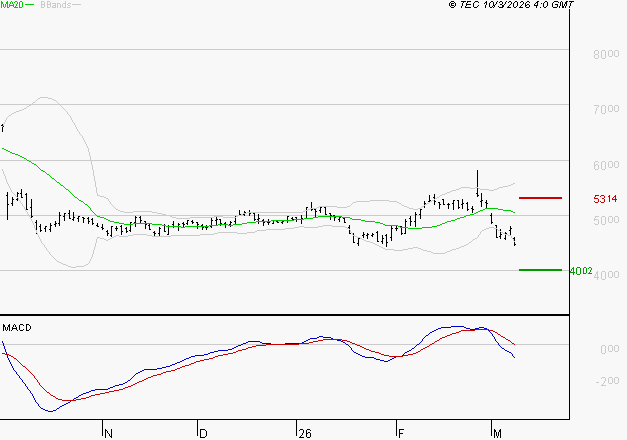Click the 4000 price axis label
Screen dimensions: 627x440
[x=607, y=275]
